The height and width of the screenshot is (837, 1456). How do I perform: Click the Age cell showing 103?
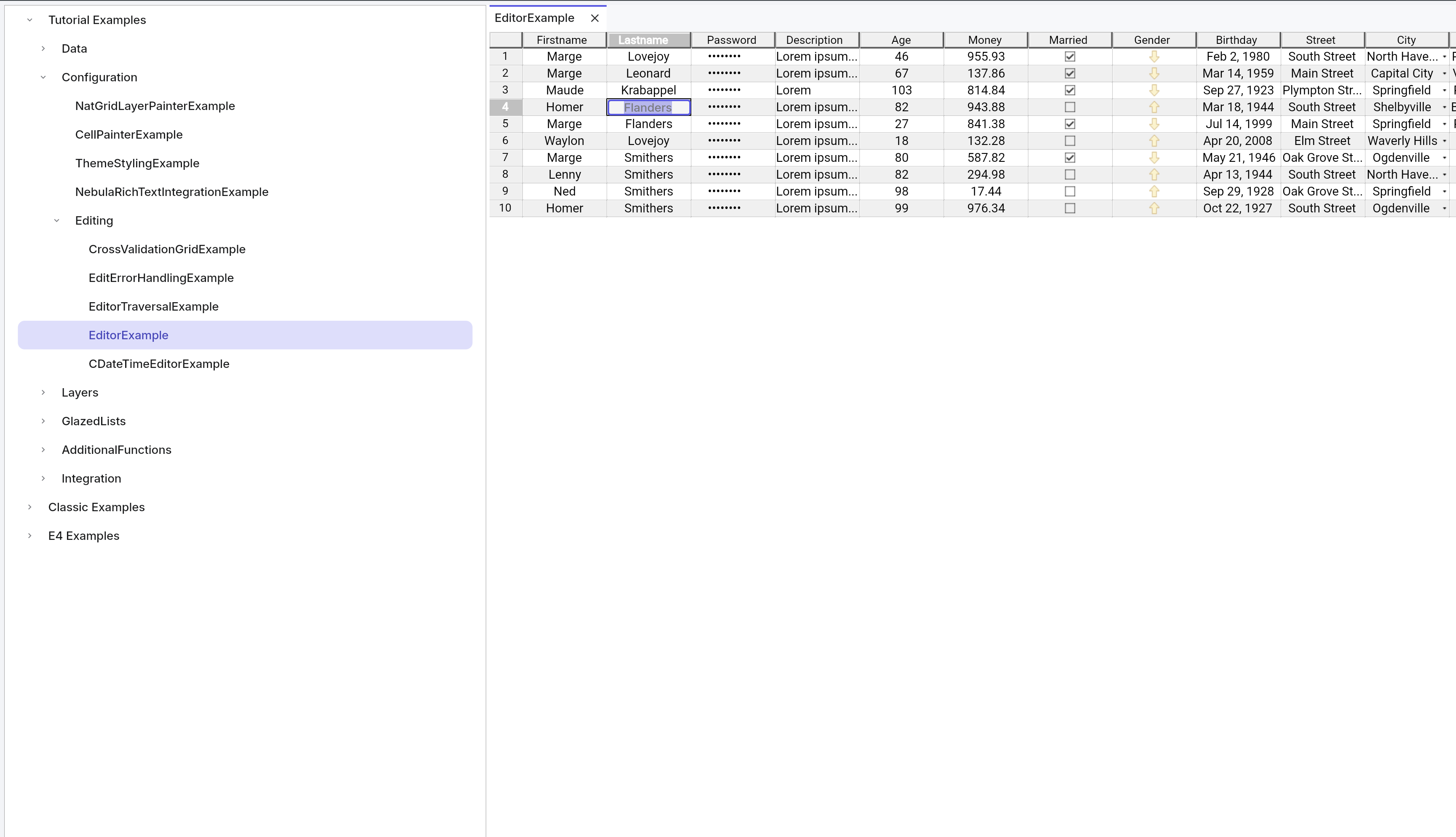(x=902, y=90)
